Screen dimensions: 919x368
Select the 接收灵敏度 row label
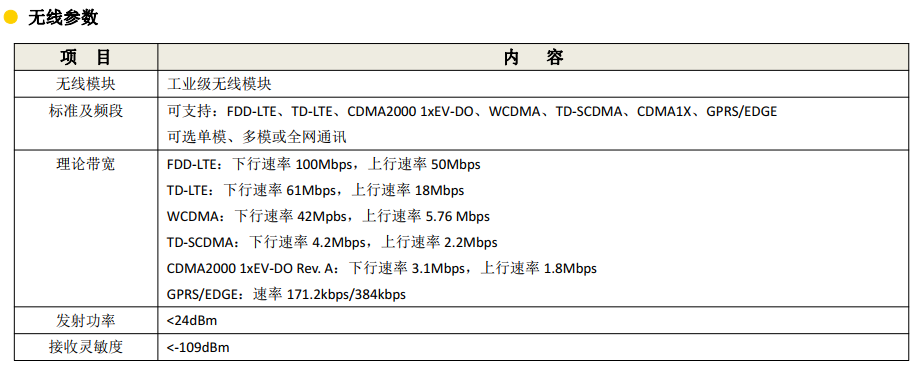tap(86, 347)
